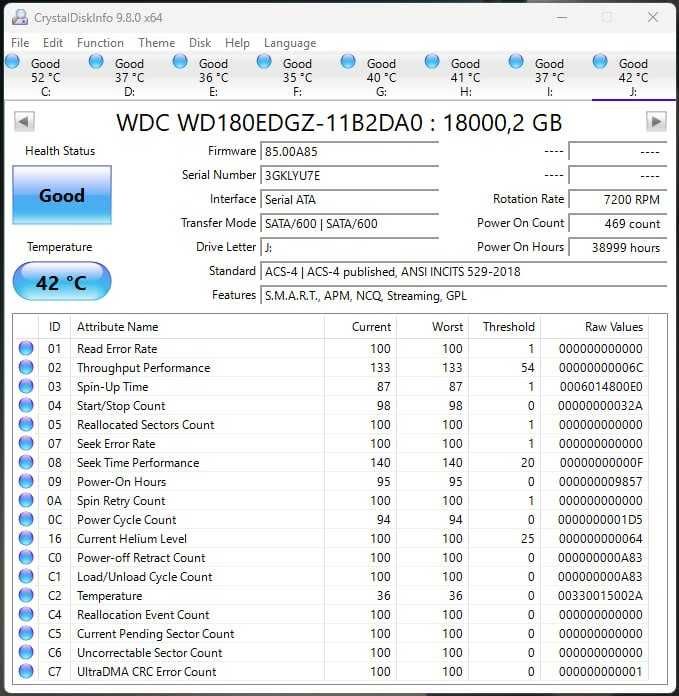Select the Reallocated Sectors Count name
The width and height of the screenshot is (679, 696).
click(x=146, y=425)
